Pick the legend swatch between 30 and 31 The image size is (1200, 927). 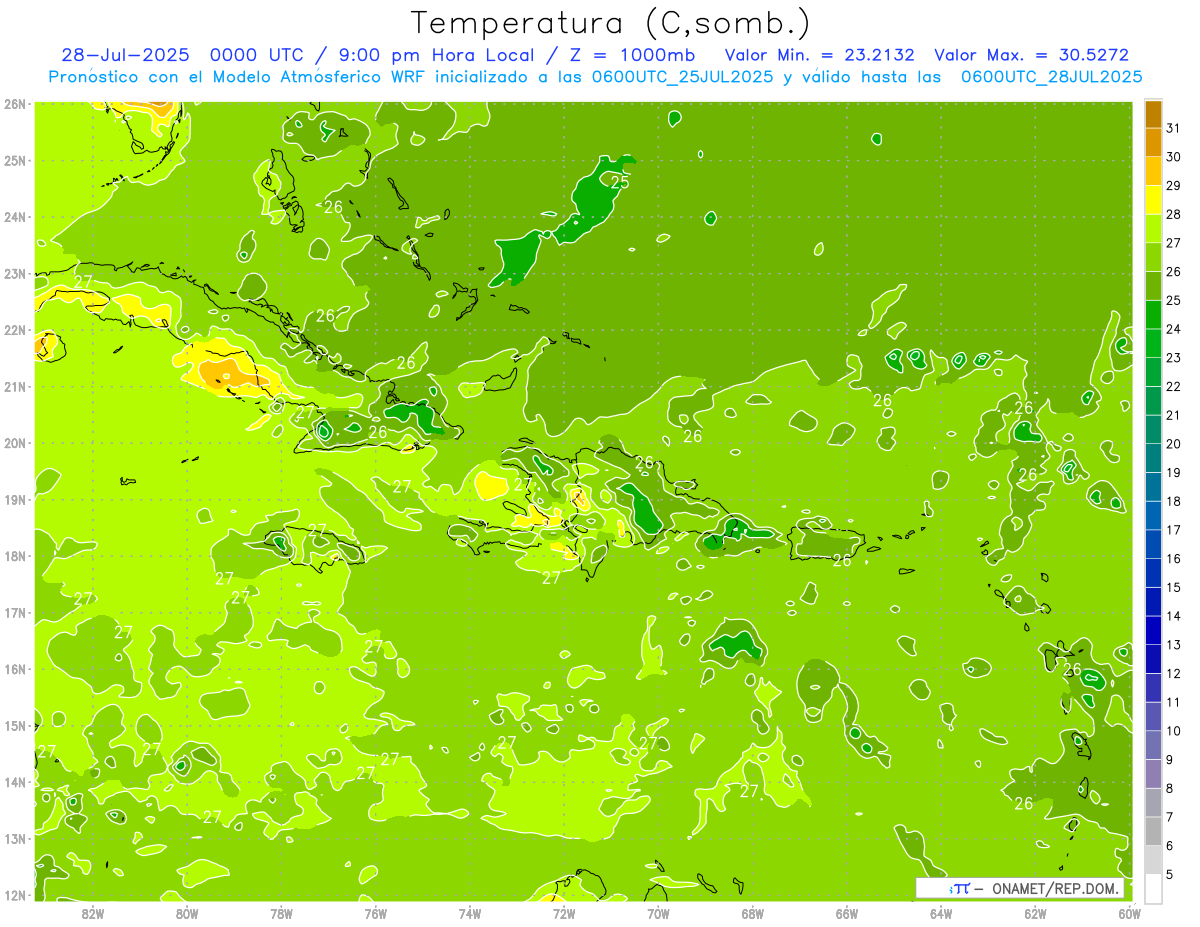1153,142
